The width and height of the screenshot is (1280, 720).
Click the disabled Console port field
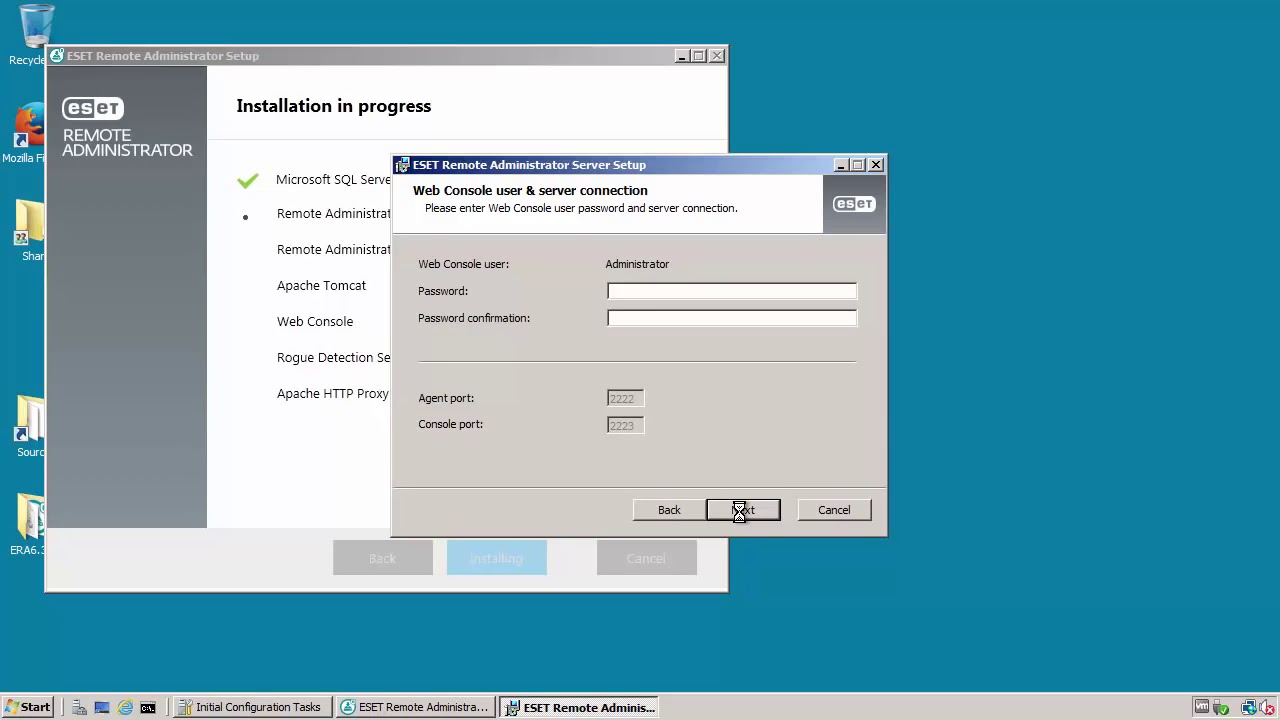coord(625,425)
